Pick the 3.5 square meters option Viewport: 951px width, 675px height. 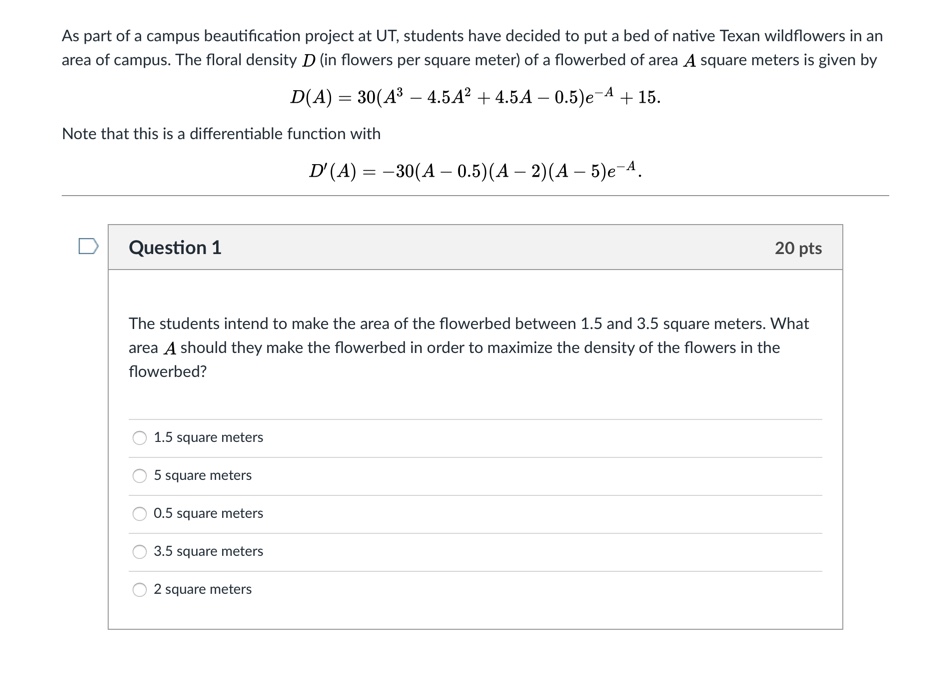(x=137, y=551)
